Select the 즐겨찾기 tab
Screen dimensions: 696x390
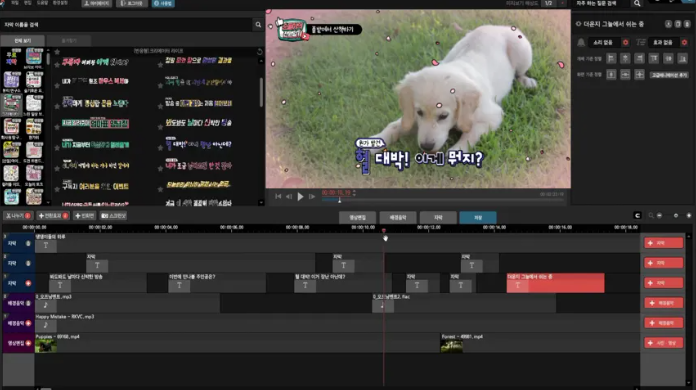[x=69, y=41]
